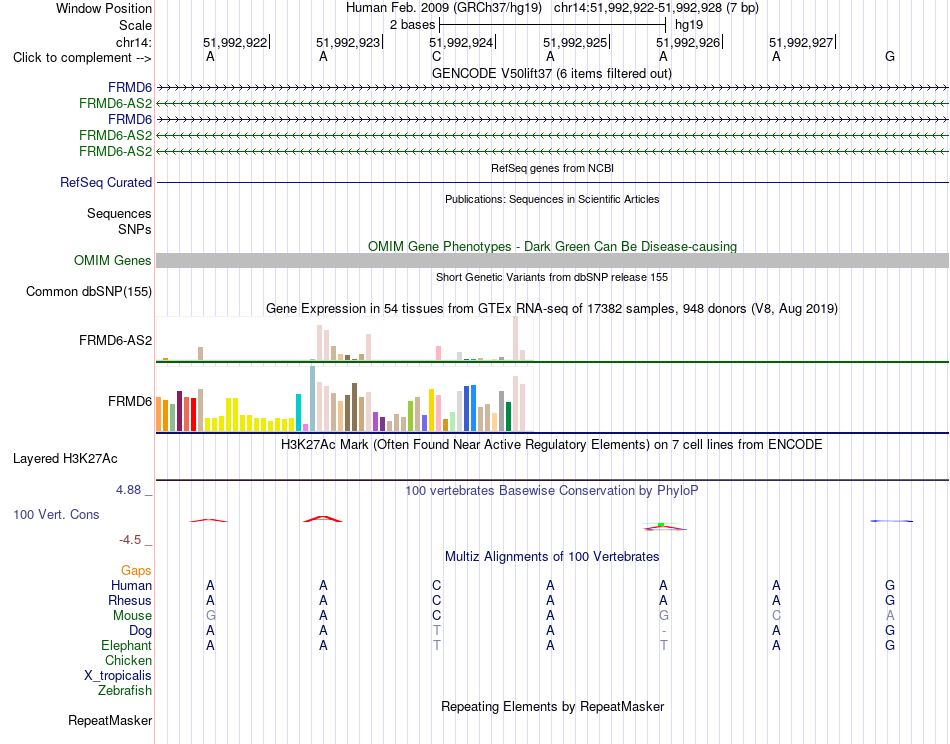
Task: Click the 'Click to complement -->' label
Action: tap(82, 58)
